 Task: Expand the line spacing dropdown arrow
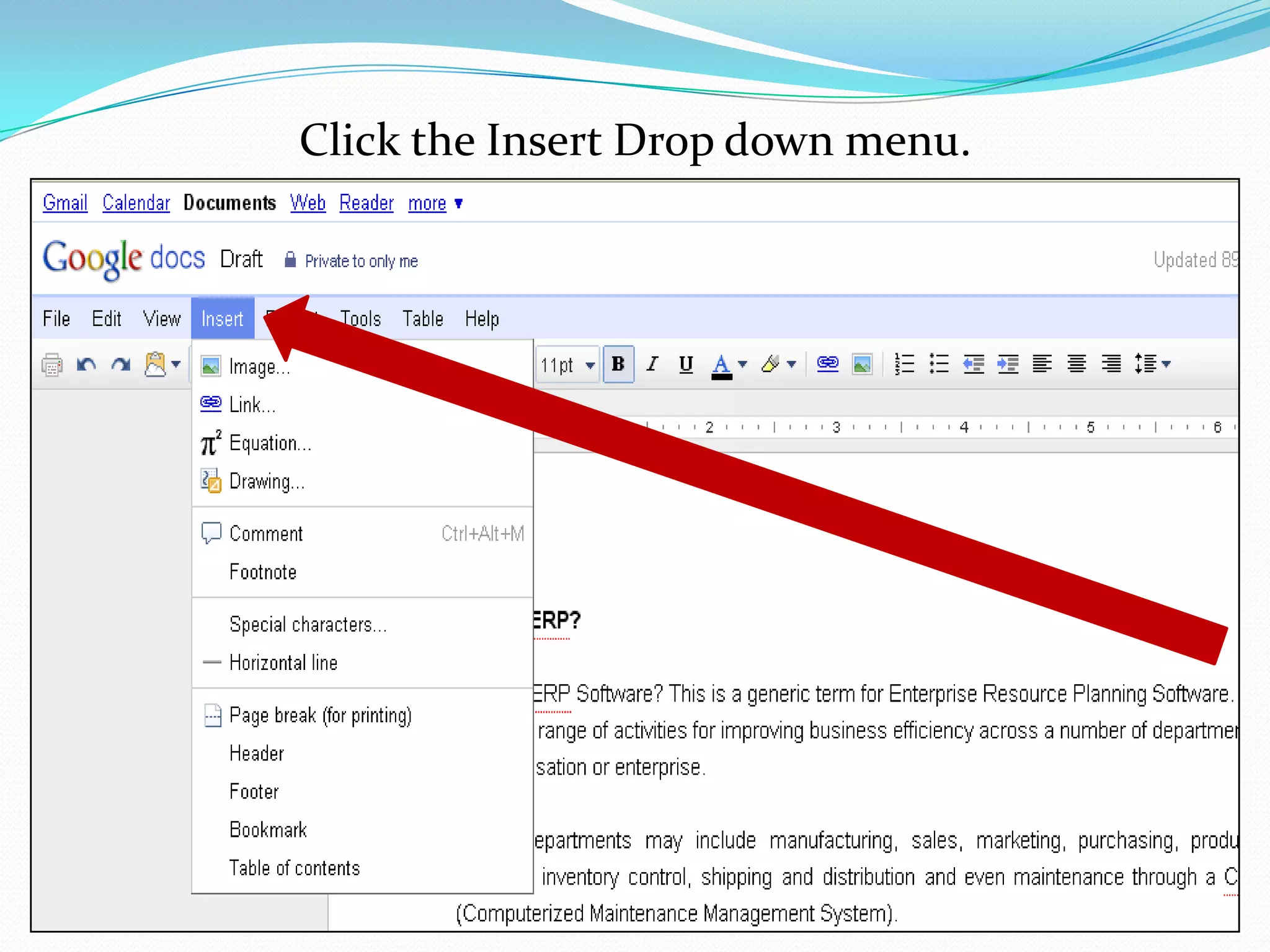point(1166,364)
